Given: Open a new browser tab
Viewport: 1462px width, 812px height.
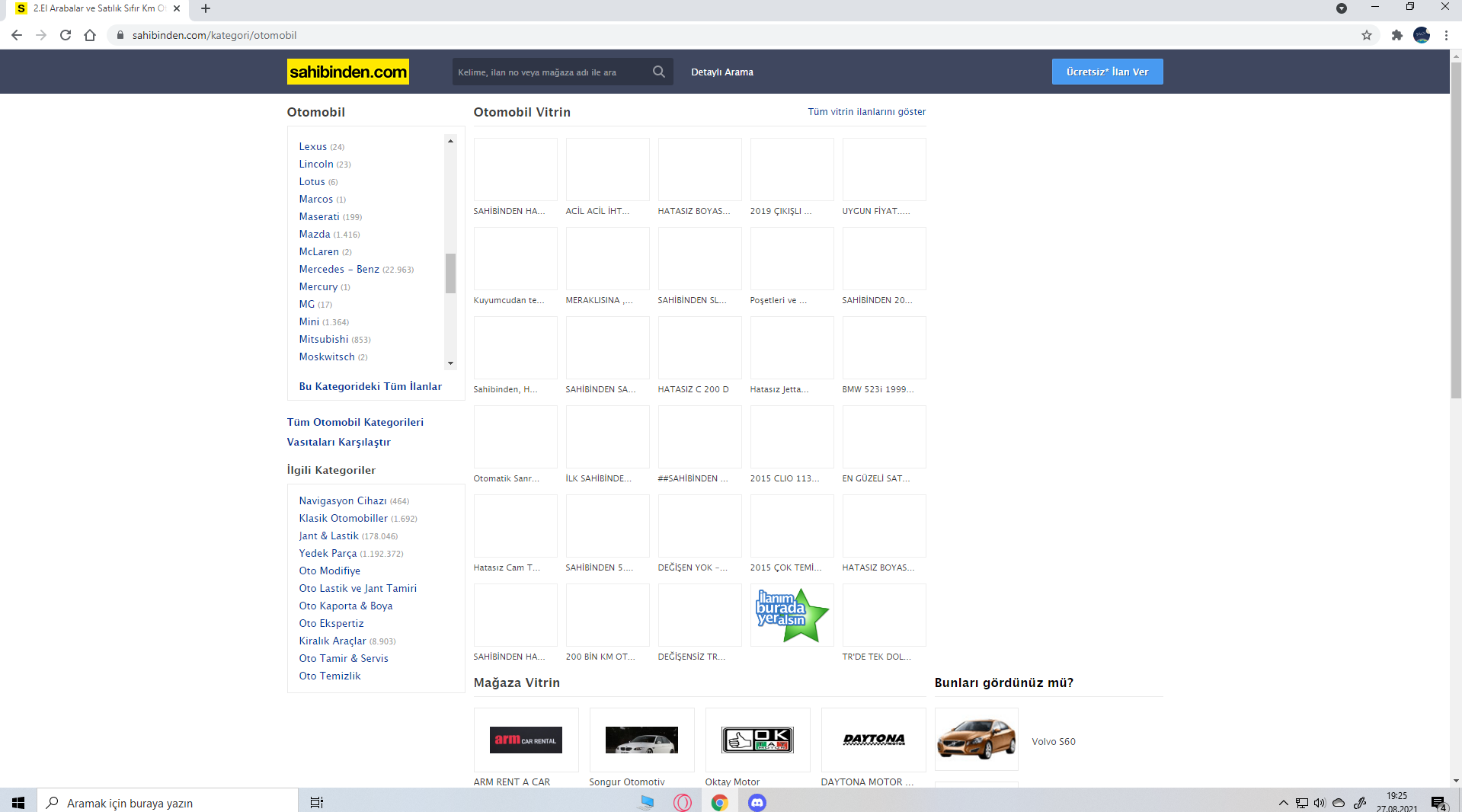Looking at the screenshot, I should click(206, 8).
